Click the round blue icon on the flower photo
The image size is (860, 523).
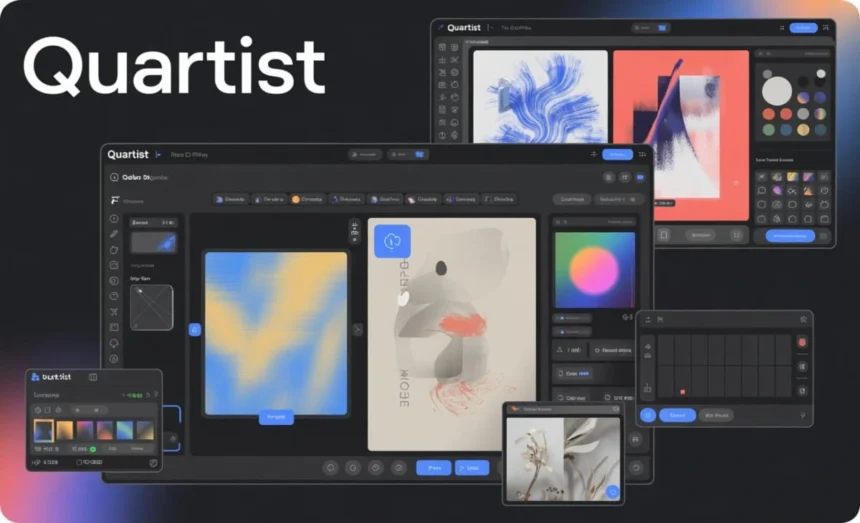[x=612, y=492]
